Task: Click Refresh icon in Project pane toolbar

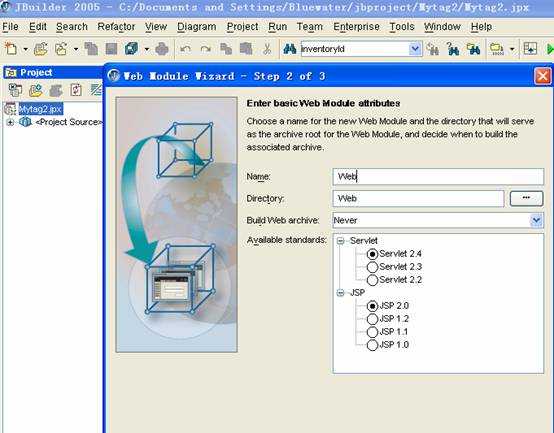Action: [x=76, y=90]
